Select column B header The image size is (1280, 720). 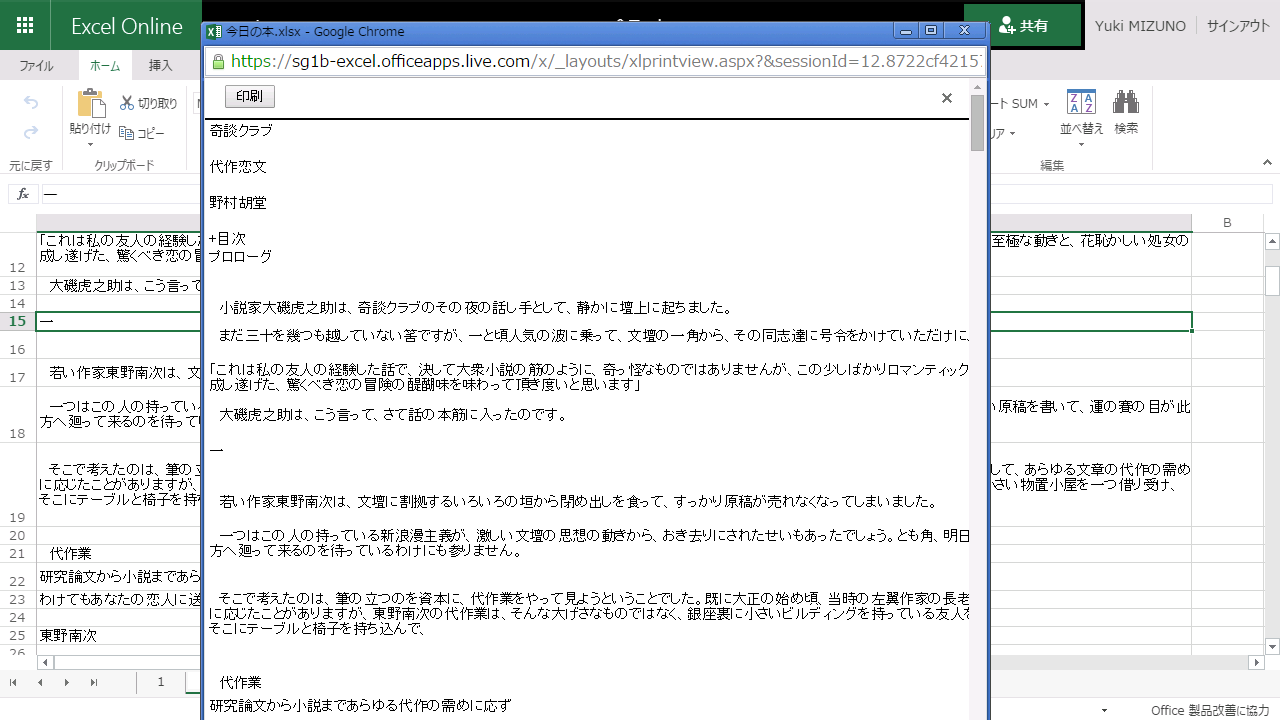pyautogui.click(x=1227, y=222)
